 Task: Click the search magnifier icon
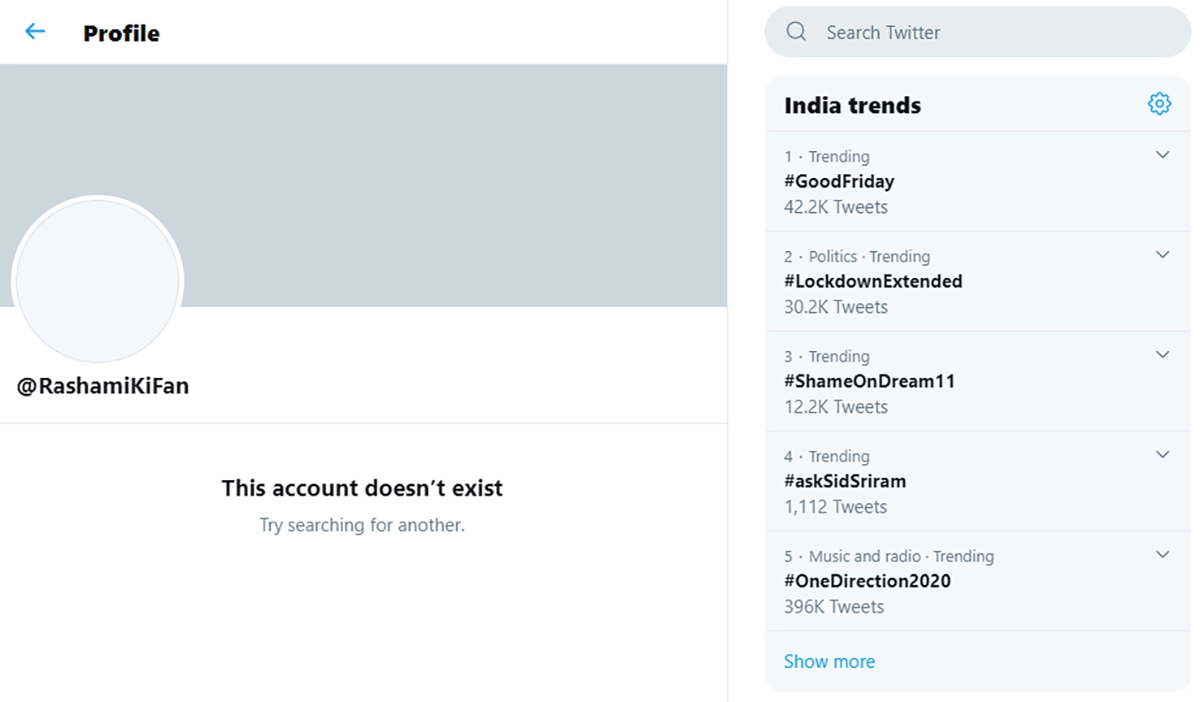click(796, 32)
